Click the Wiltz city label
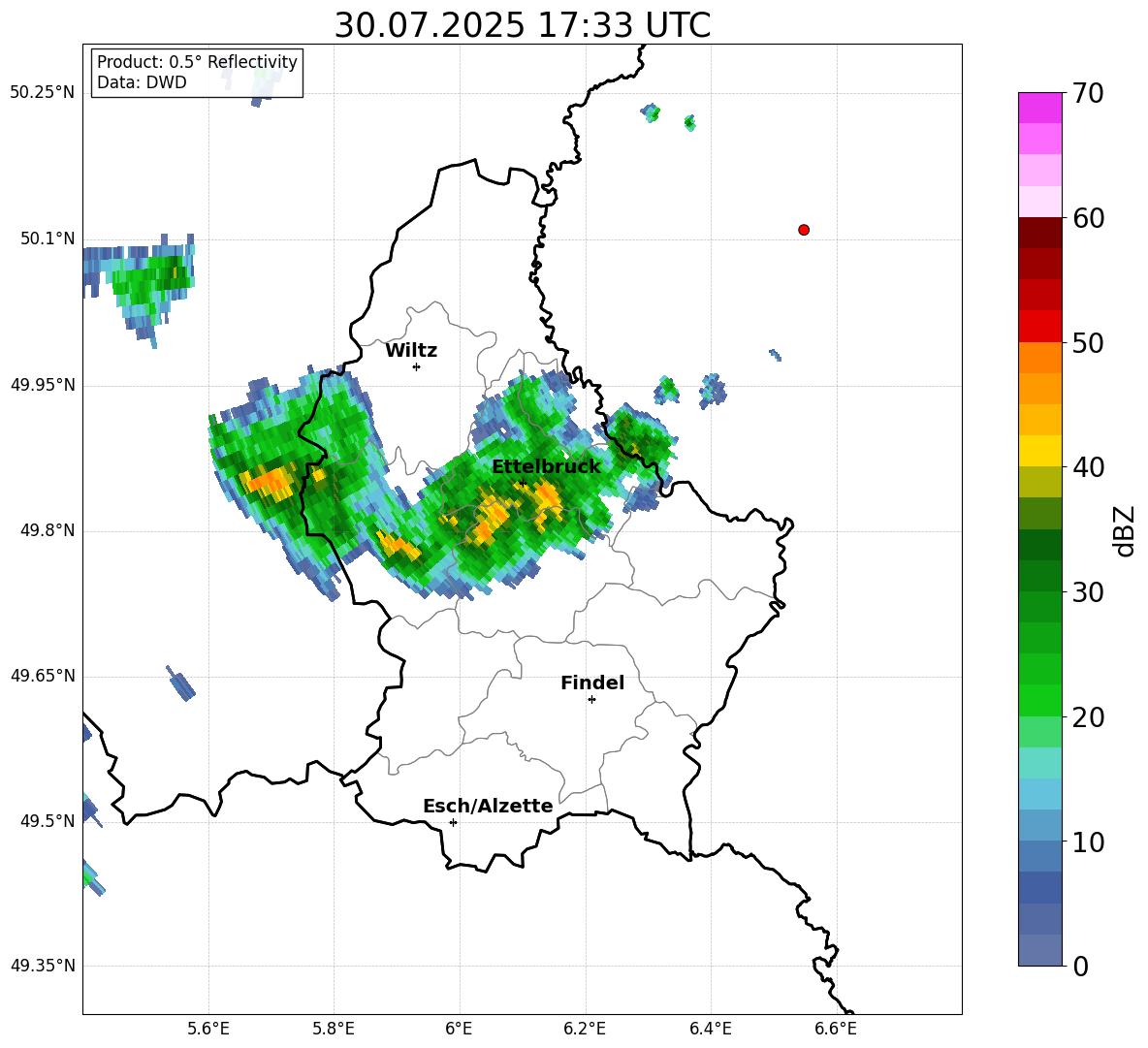 [411, 351]
